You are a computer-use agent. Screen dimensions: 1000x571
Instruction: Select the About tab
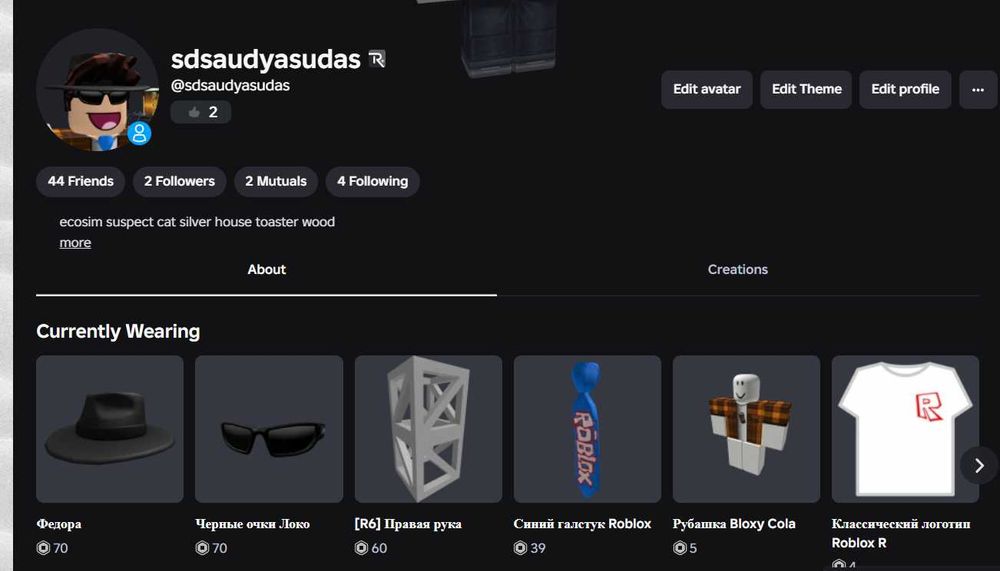tap(267, 269)
